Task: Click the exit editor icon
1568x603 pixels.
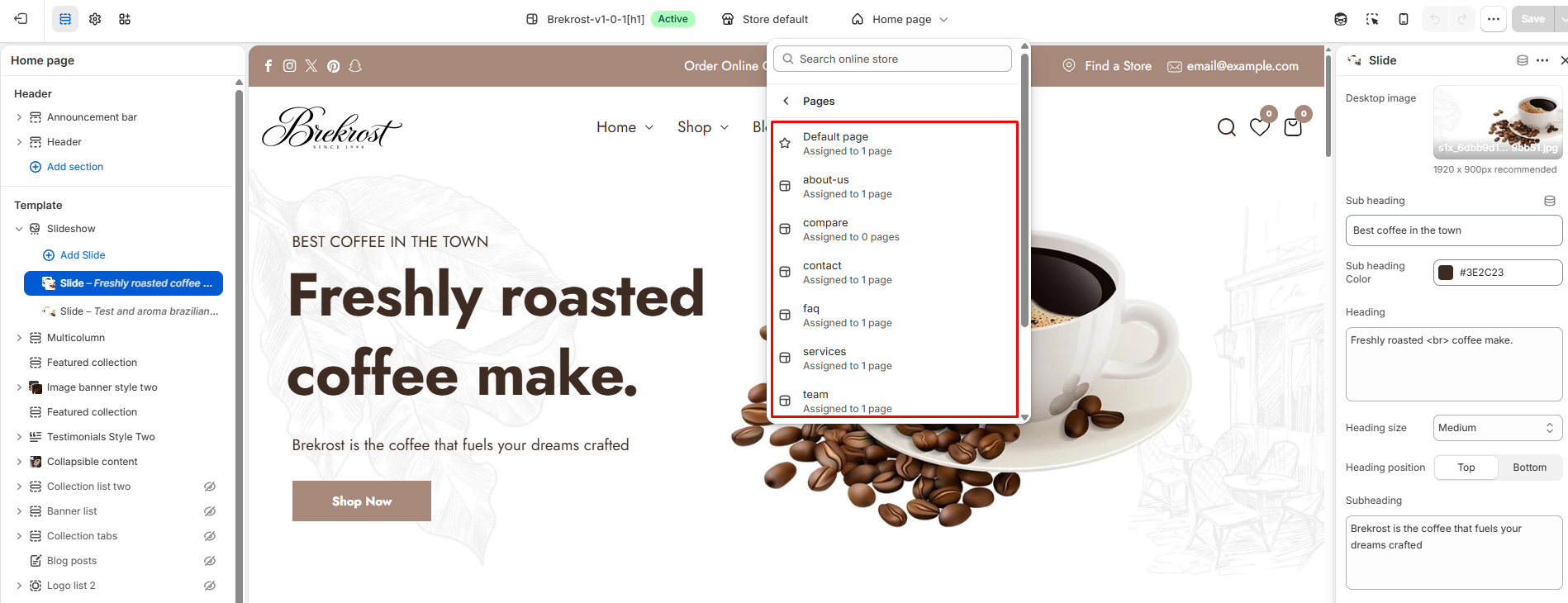Action: click(21, 19)
